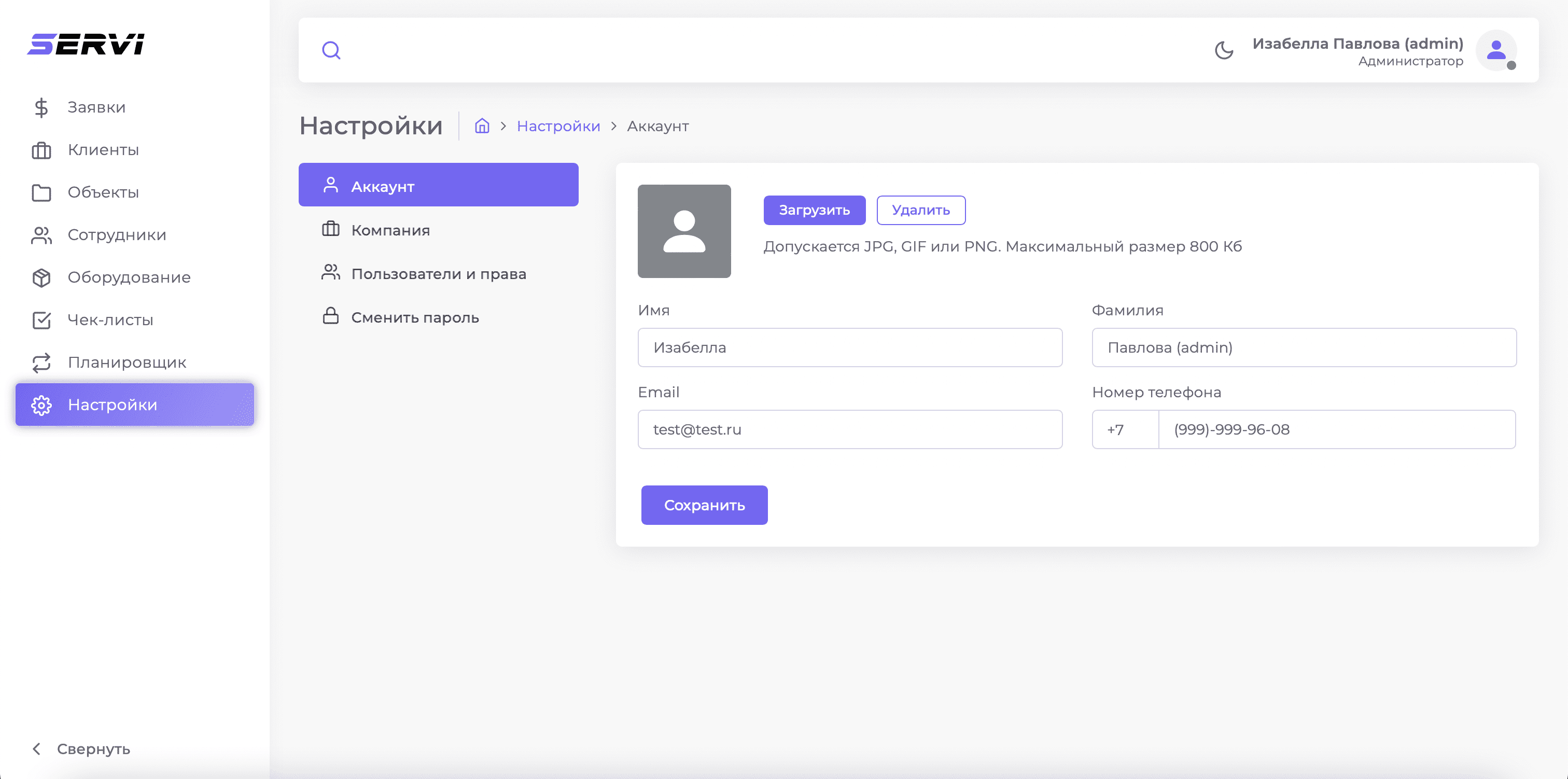
Task: Switch to Компания settings tab
Action: (x=390, y=230)
